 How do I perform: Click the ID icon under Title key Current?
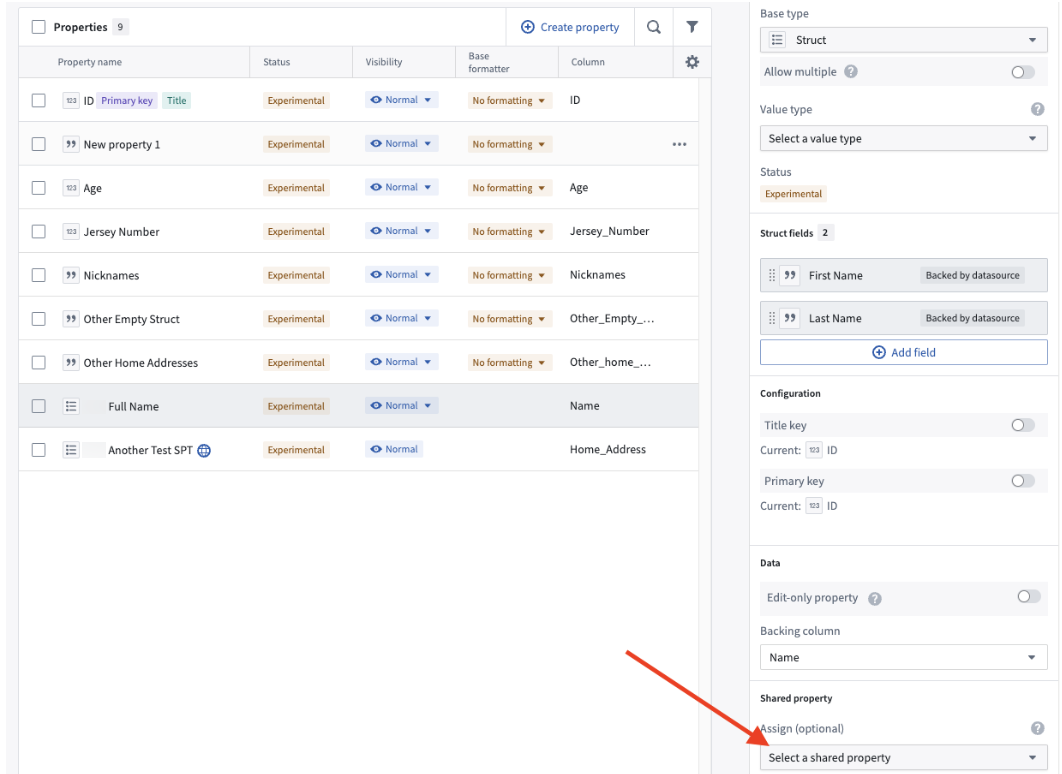click(x=814, y=450)
